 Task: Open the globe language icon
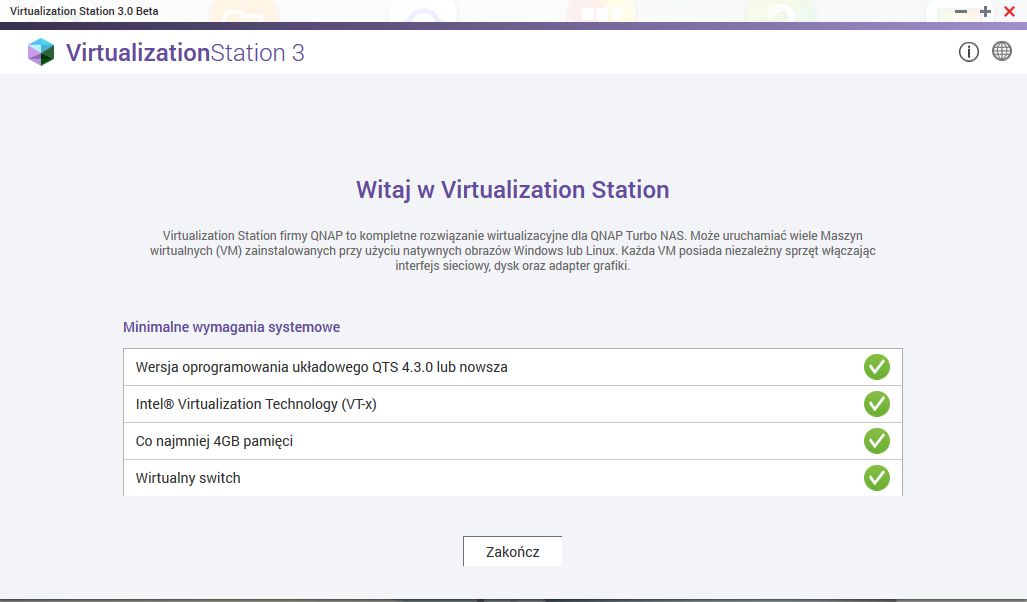tap(1001, 51)
